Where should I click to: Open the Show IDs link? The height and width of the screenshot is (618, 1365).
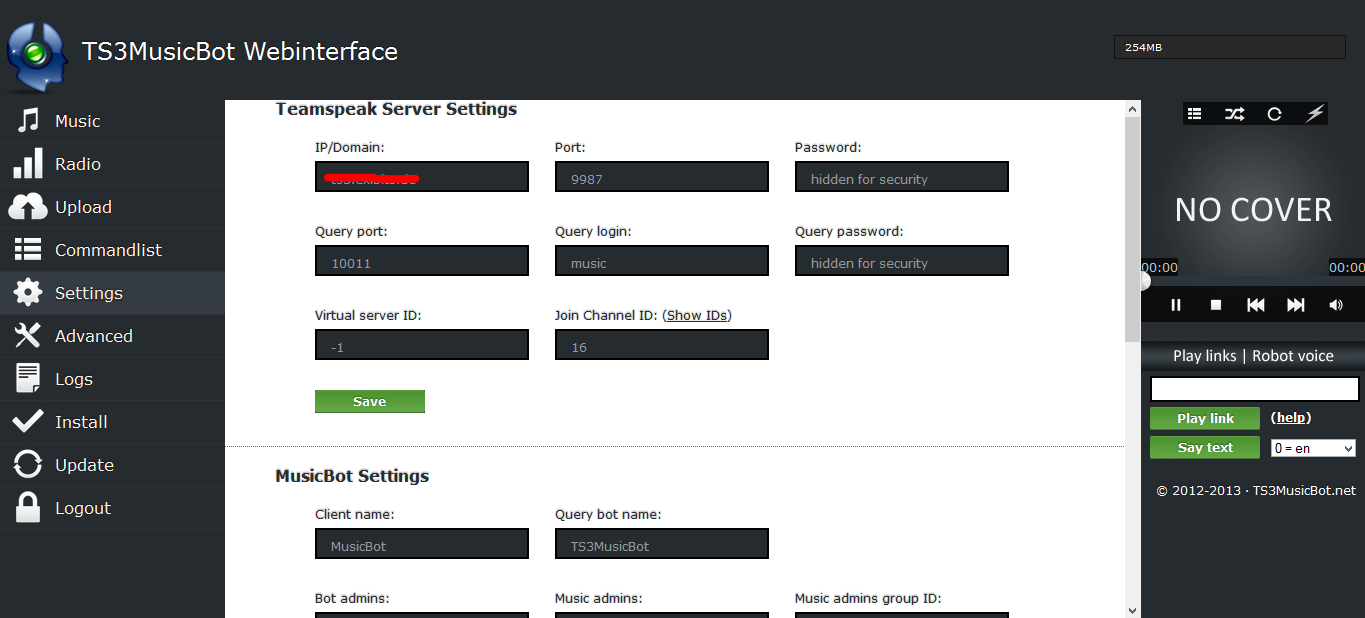(697, 315)
